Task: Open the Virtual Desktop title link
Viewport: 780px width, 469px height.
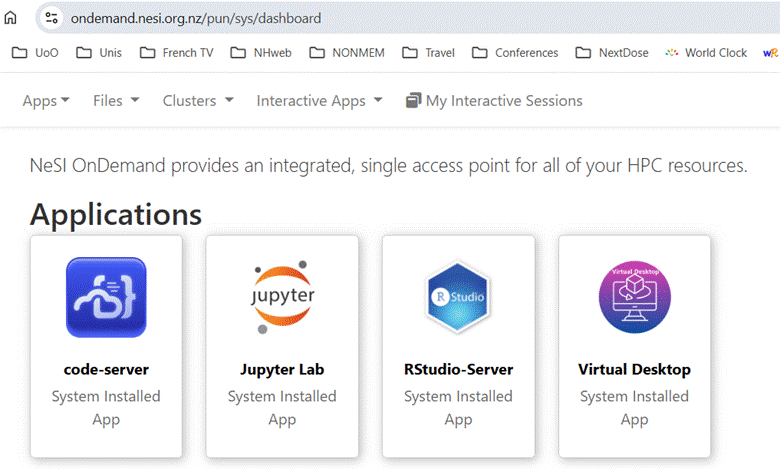Action: pyautogui.click(x=634, y=370)
